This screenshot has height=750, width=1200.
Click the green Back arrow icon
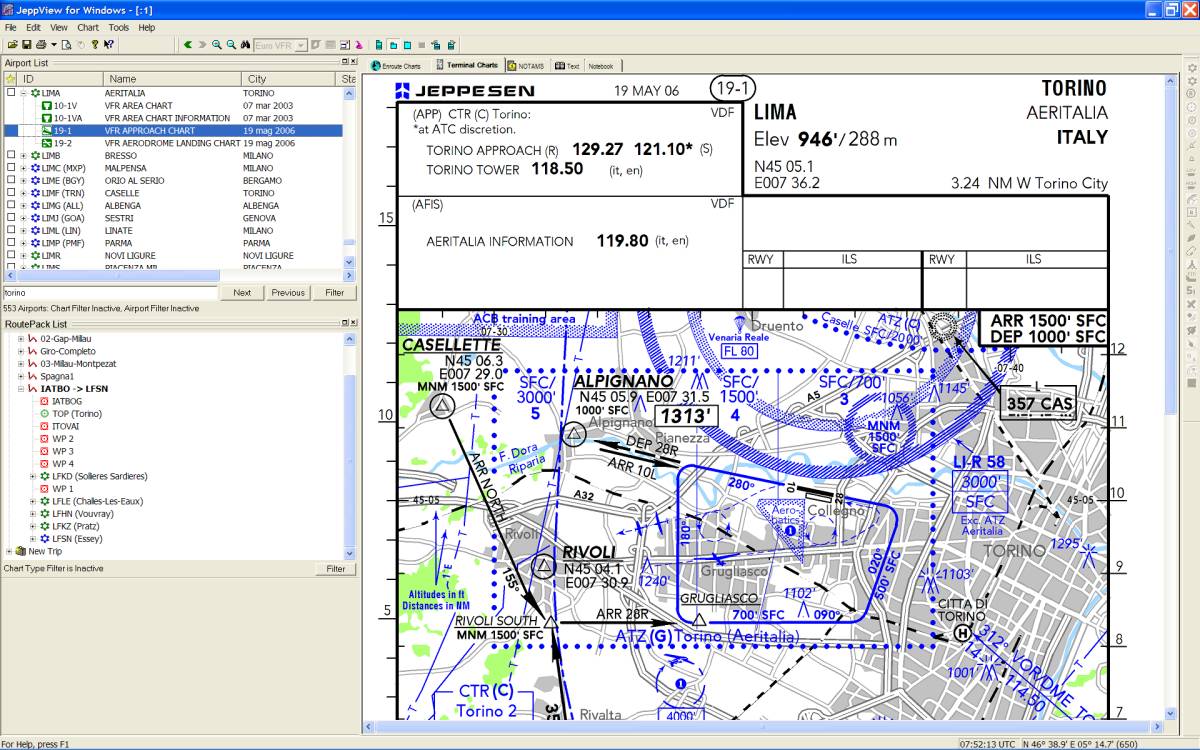tap(188, 45)
